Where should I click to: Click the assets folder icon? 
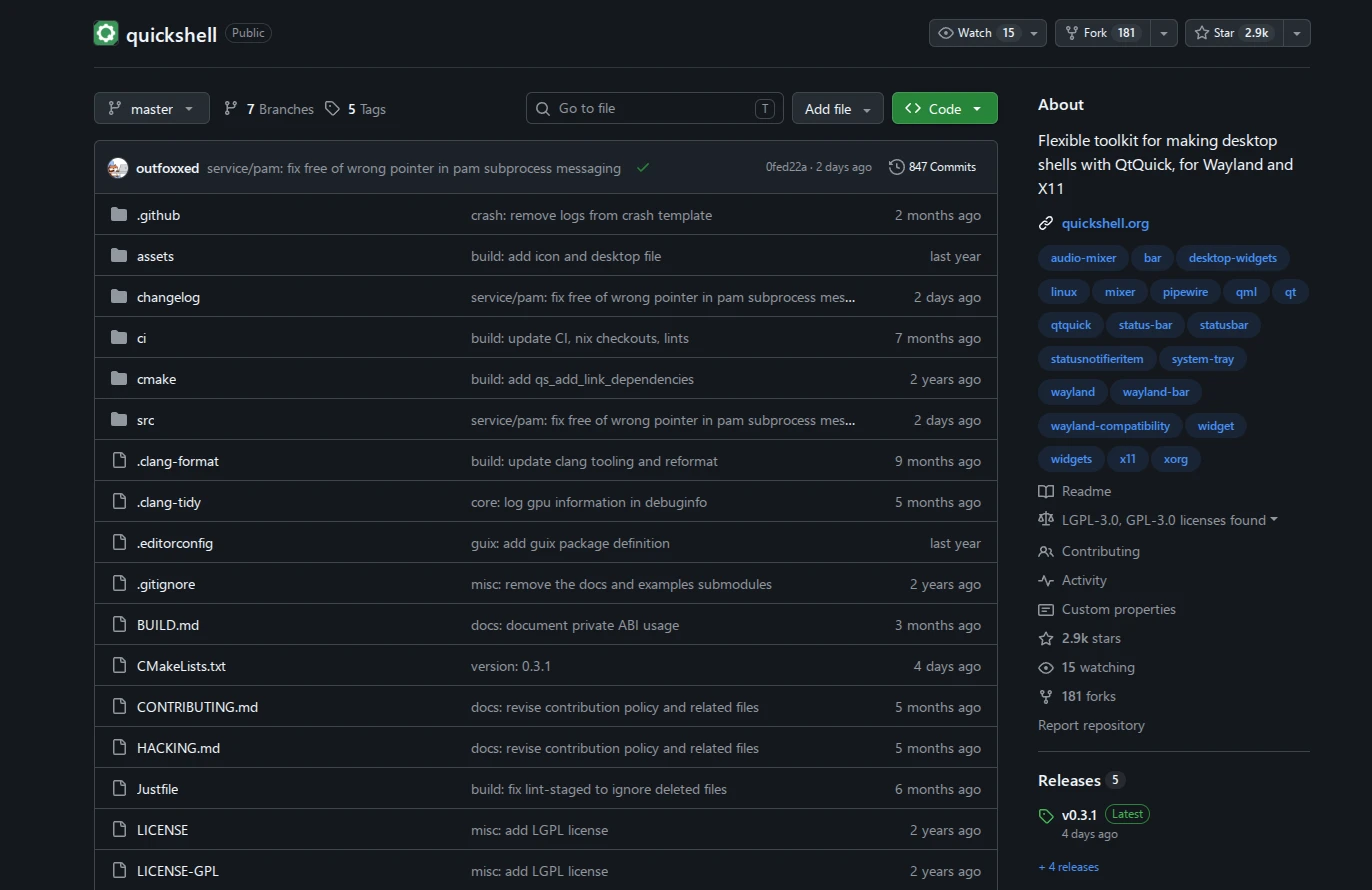(x=119, y=256)
